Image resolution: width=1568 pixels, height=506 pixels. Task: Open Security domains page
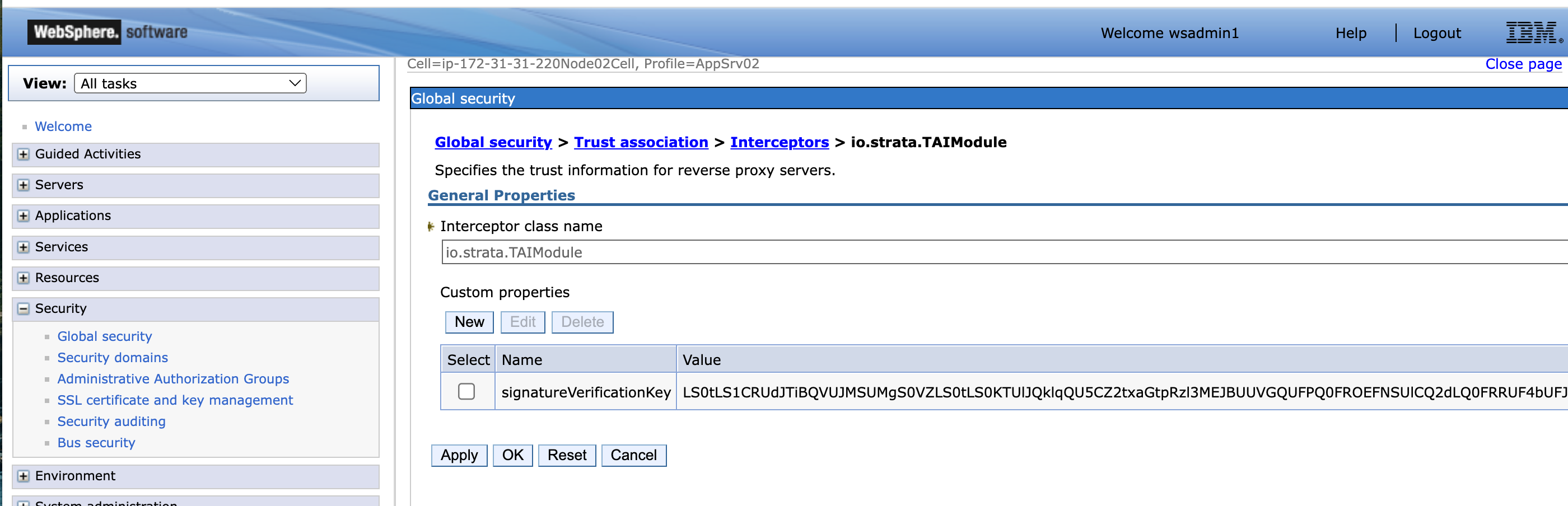point(113,358)
